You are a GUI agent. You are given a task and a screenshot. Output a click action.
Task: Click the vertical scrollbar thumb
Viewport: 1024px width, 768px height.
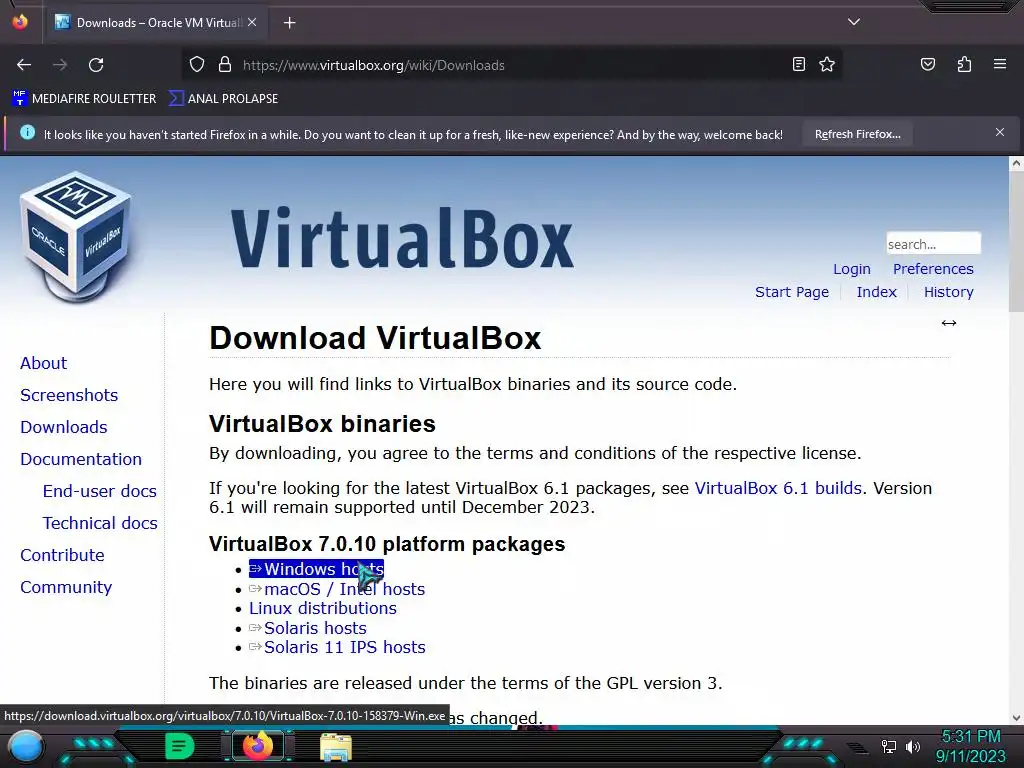[1016, 242]
